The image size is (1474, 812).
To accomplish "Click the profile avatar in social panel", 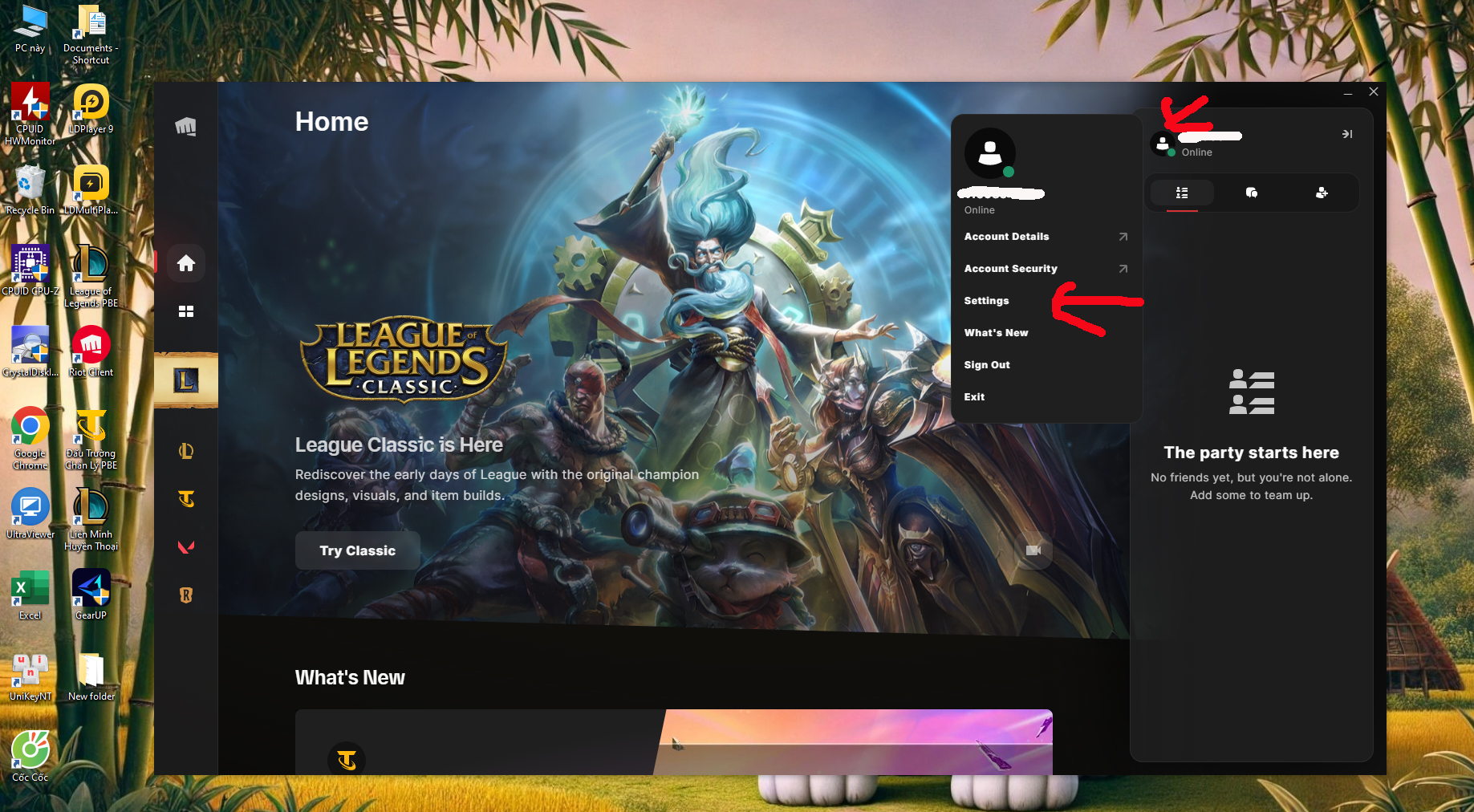I will click(x=1163, y=144).
